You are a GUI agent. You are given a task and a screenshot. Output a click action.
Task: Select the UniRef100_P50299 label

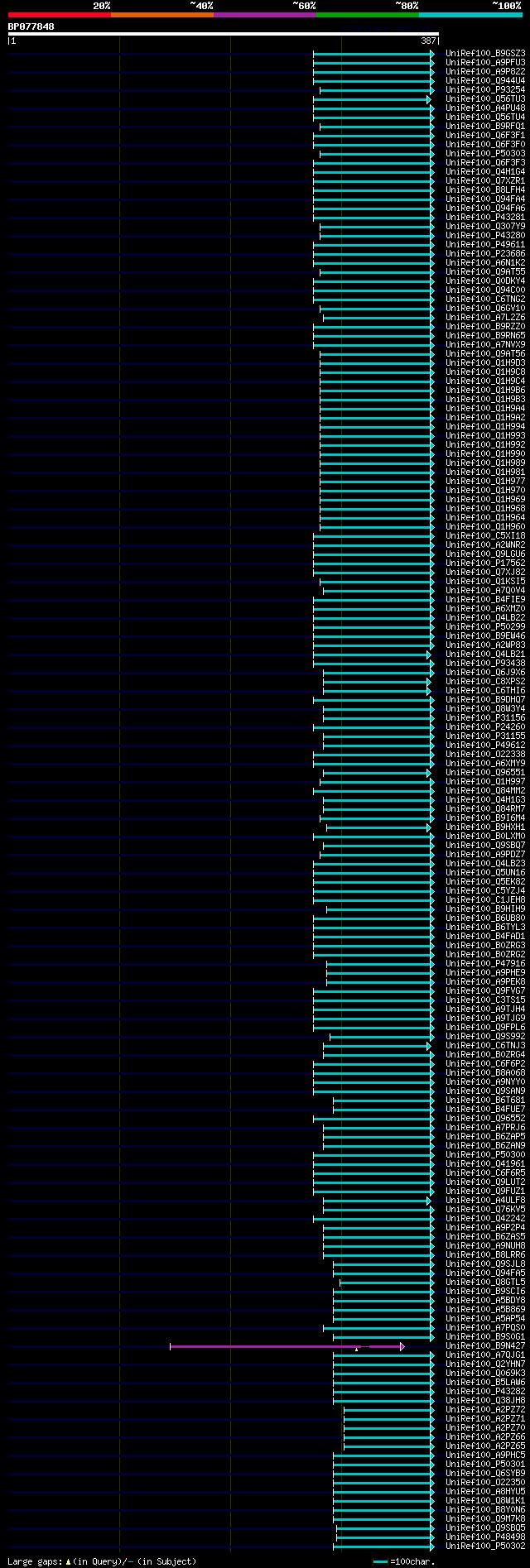click(x=485, y=626)
